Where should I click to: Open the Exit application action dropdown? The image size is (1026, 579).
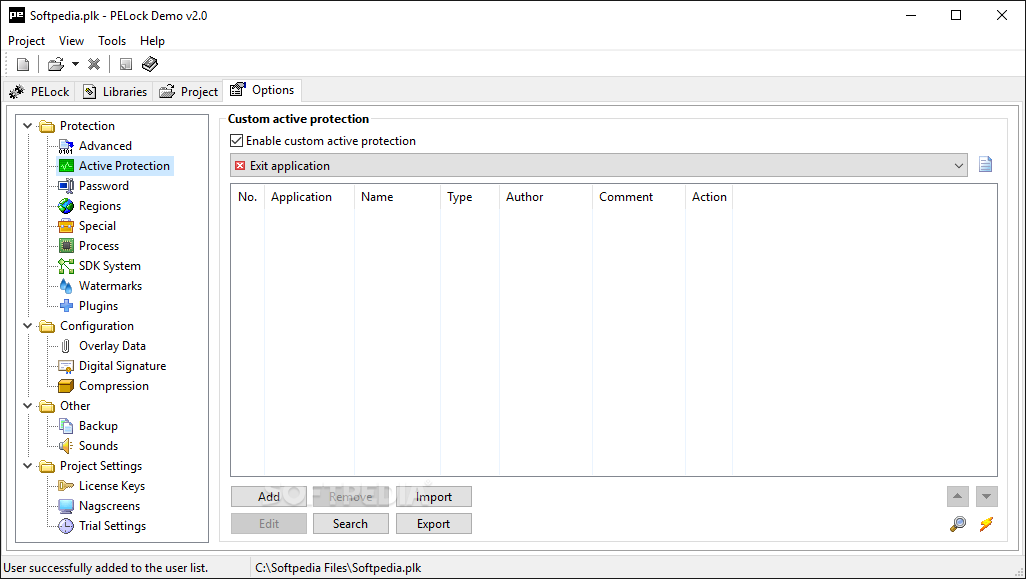(599, 166)
